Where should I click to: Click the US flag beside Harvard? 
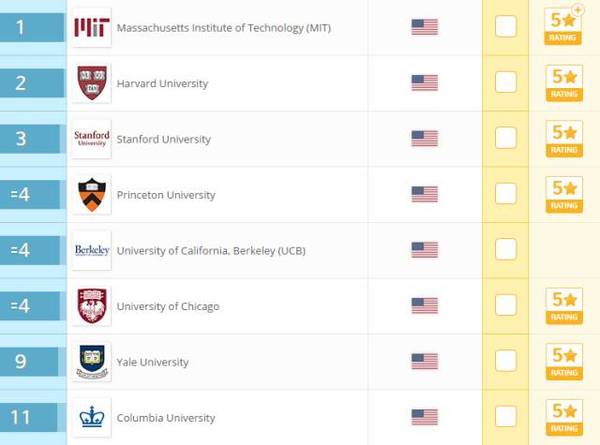(x=425, y=83)
